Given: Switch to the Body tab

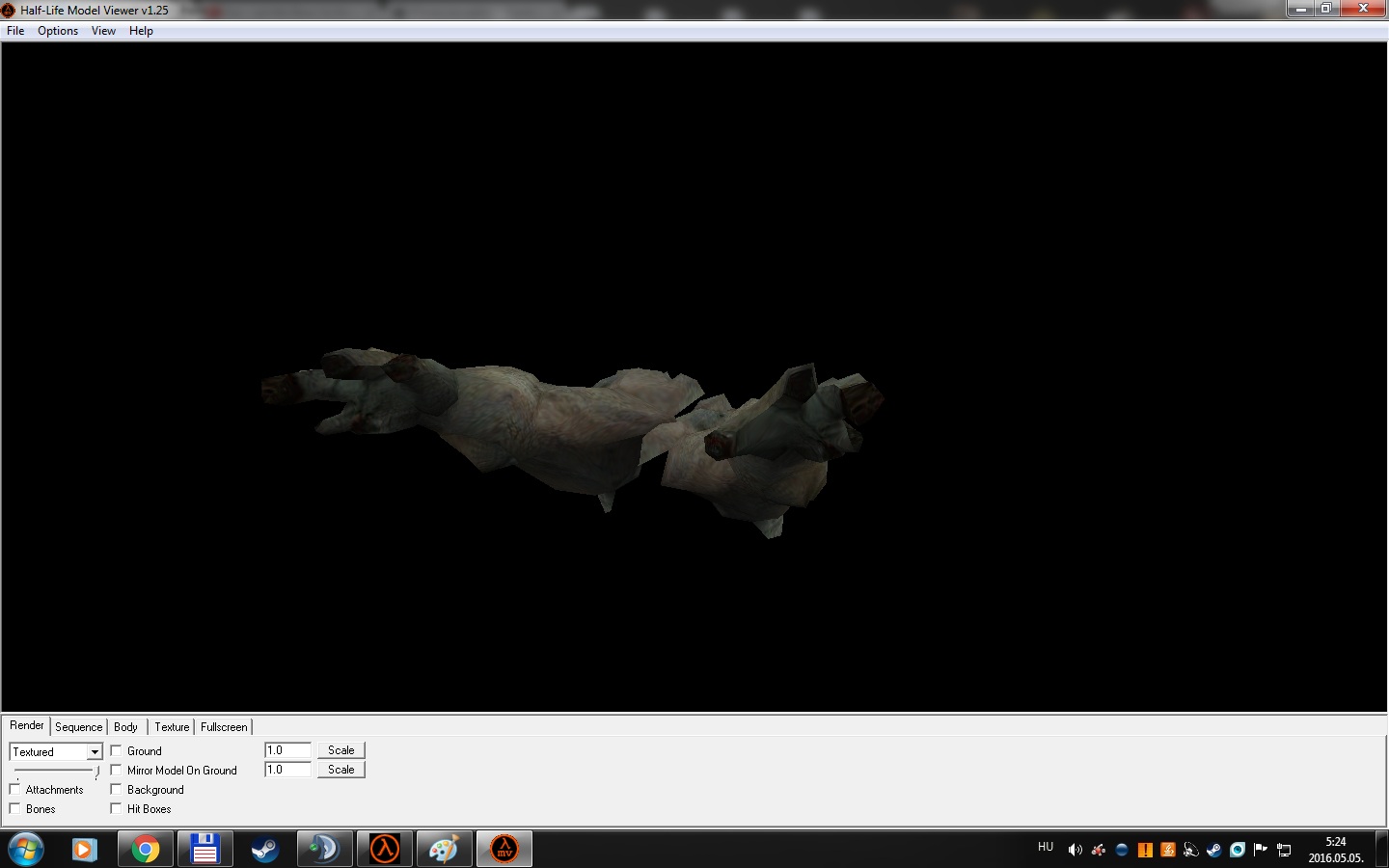Looking at the screenshot, I should [125, 727].
